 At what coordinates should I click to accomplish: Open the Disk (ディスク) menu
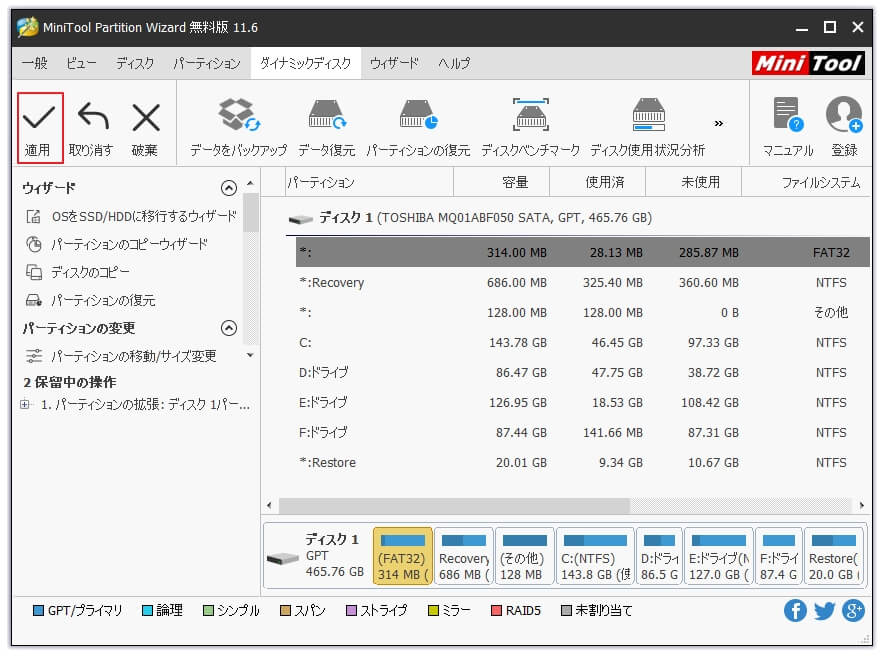135,63
